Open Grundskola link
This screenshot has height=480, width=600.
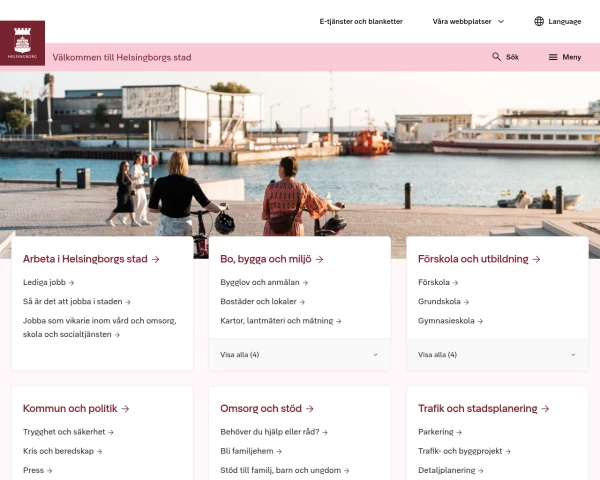click(443, 302)
